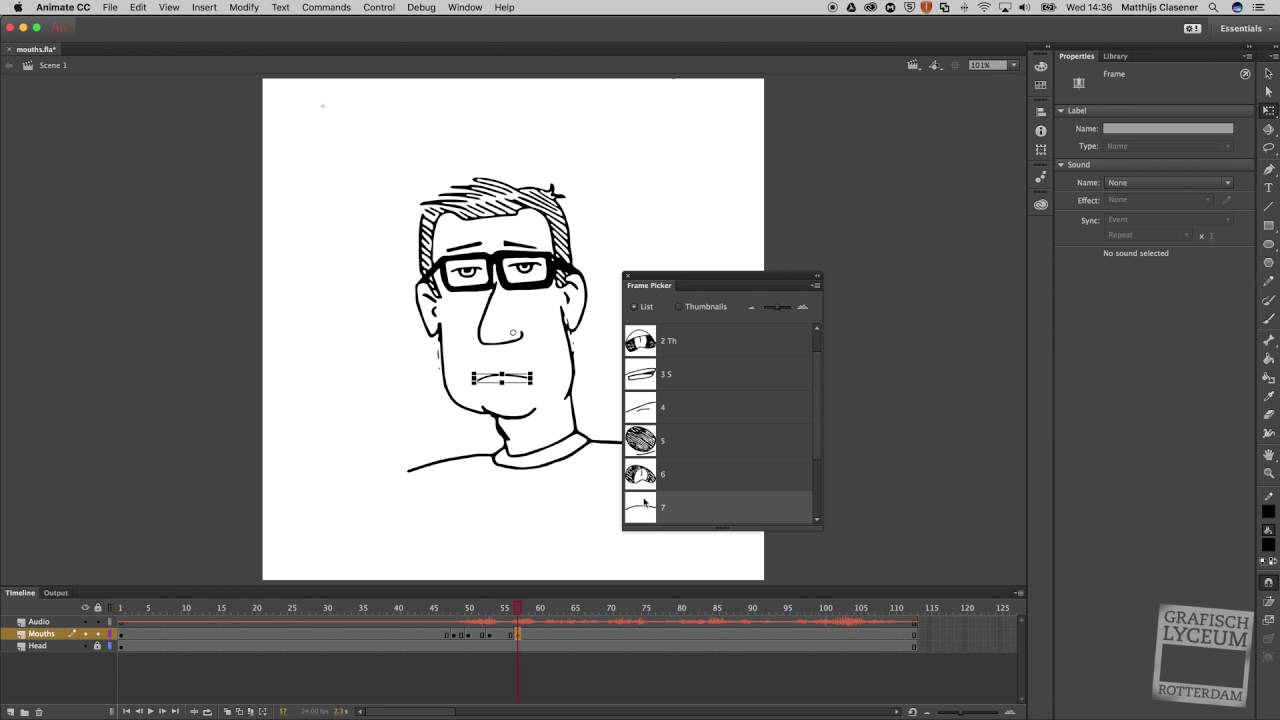
Task: Select the Eraser tool
Action: point(1268,415)
